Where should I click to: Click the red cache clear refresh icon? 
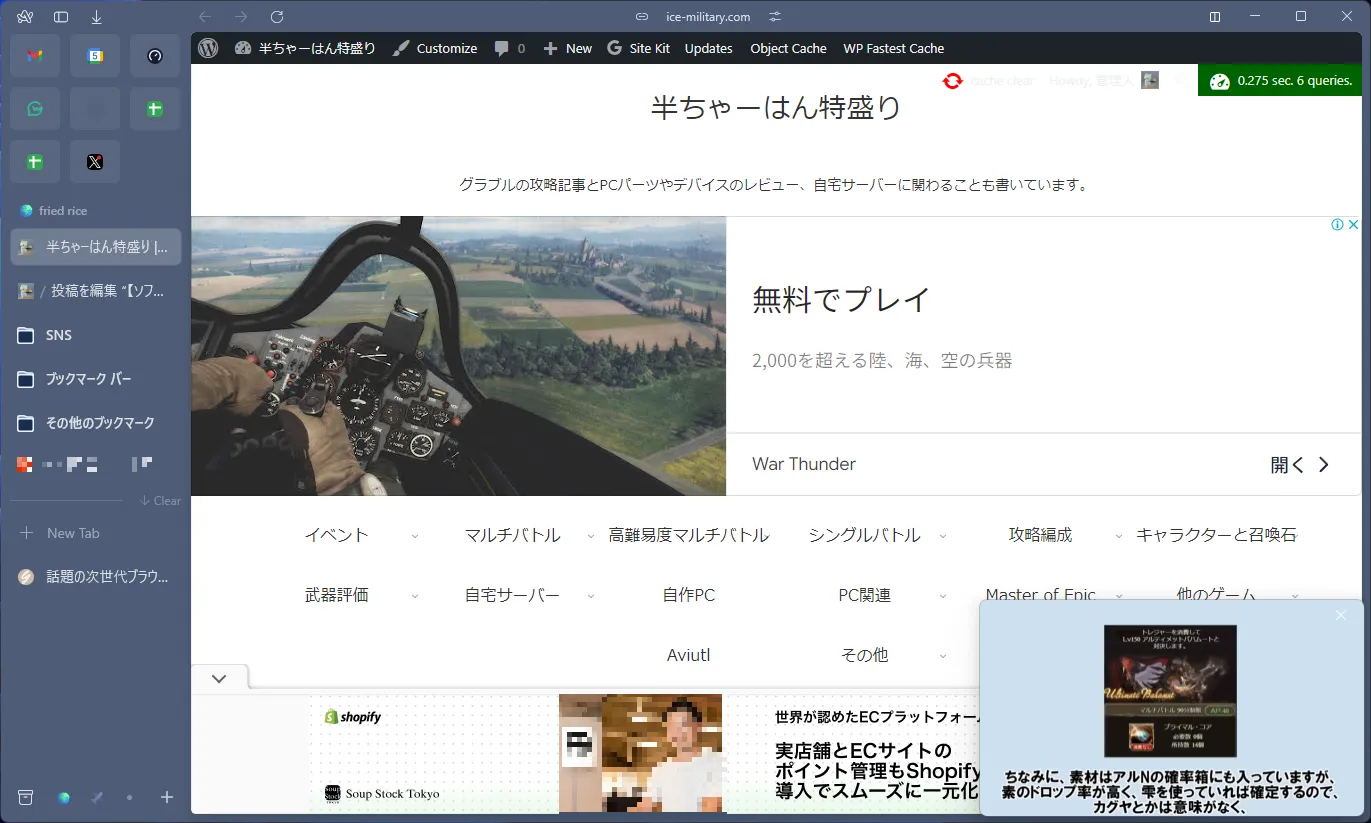pos(952,81)
